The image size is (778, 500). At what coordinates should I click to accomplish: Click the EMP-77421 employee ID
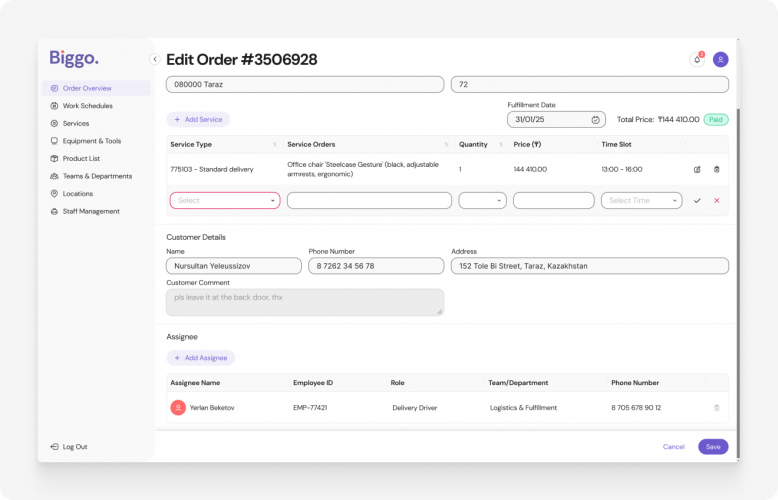click(x=310, y=408)
